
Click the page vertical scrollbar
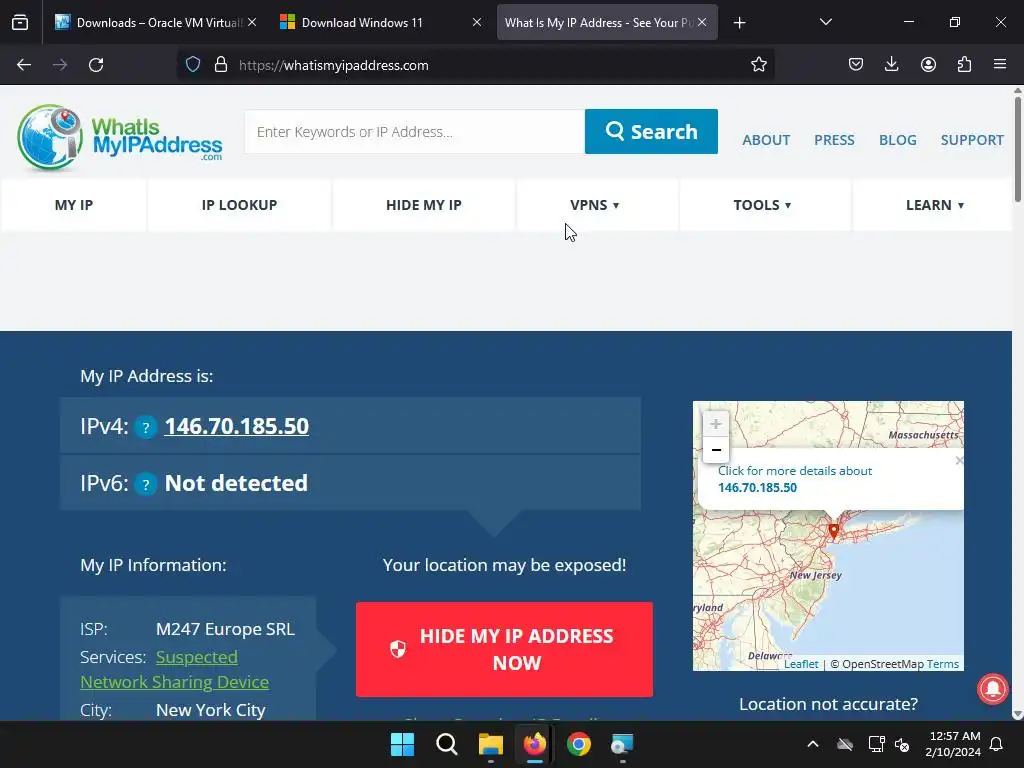(1017, 150)
